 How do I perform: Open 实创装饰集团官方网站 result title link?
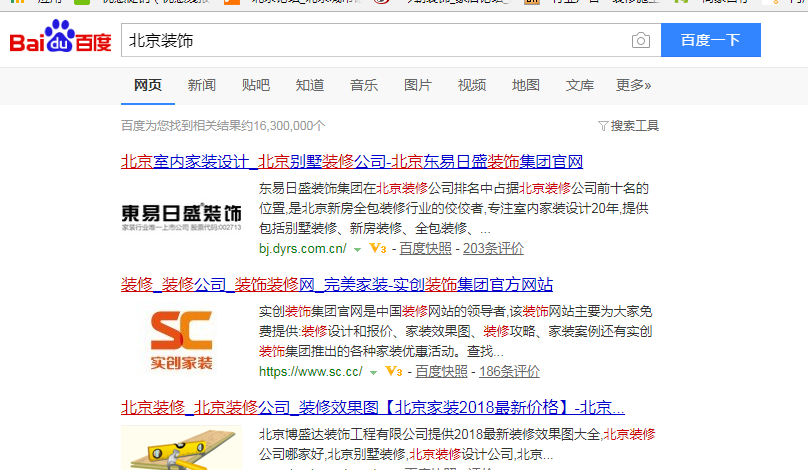tap(337, 284)
